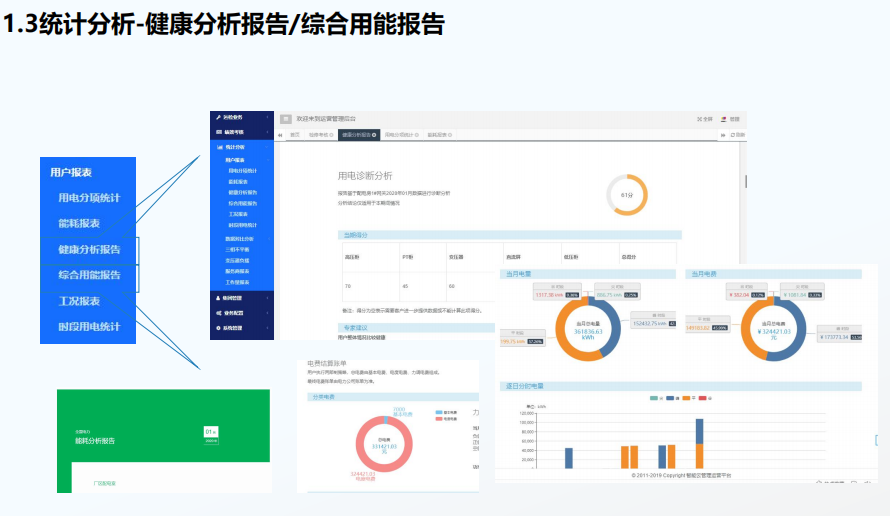The image size is (890, 516).
Task: Click the 61分 score ring gauge
Action: click(627, 195)
